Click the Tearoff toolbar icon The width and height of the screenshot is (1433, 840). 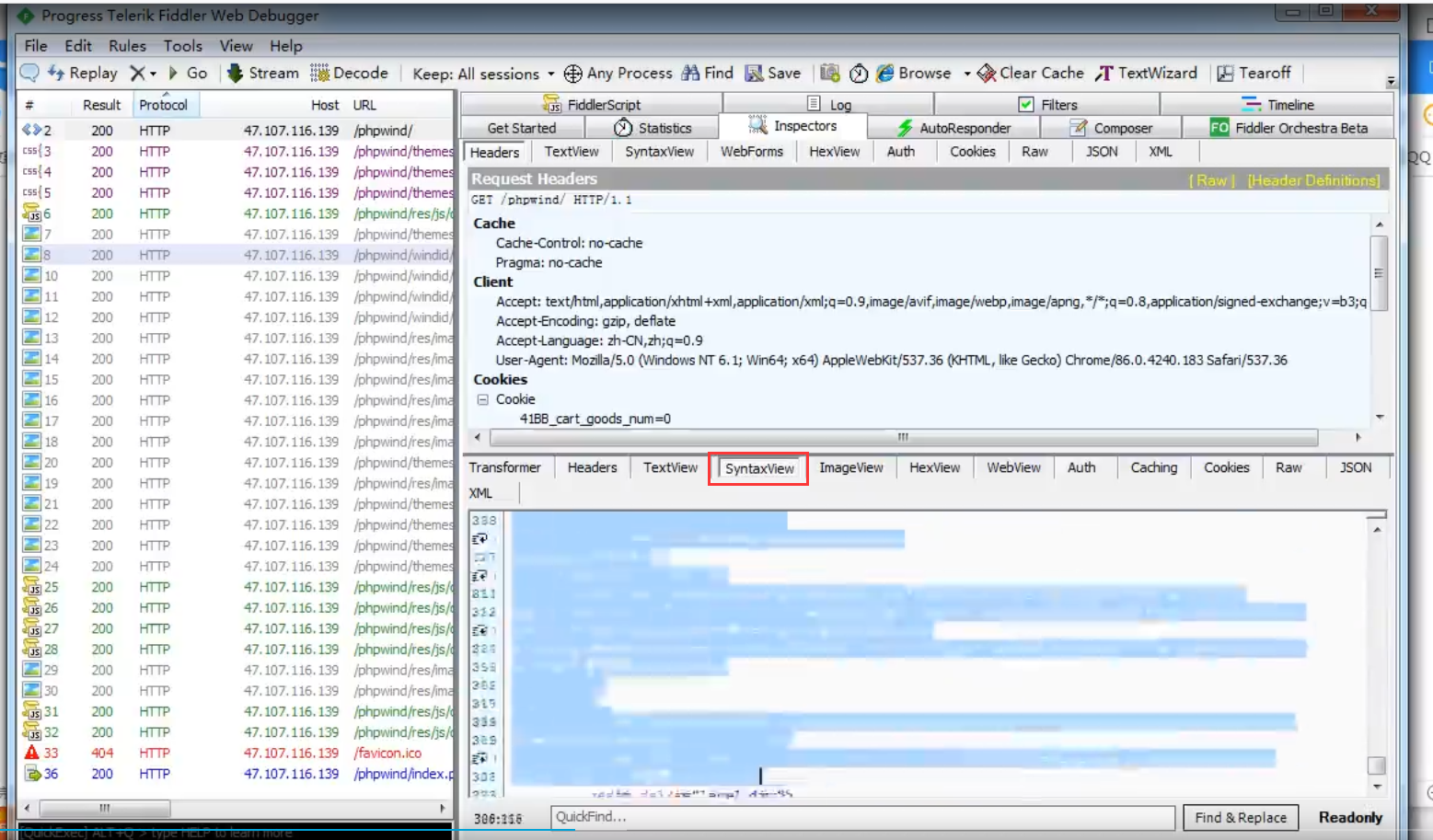(x=1225, y=74)
